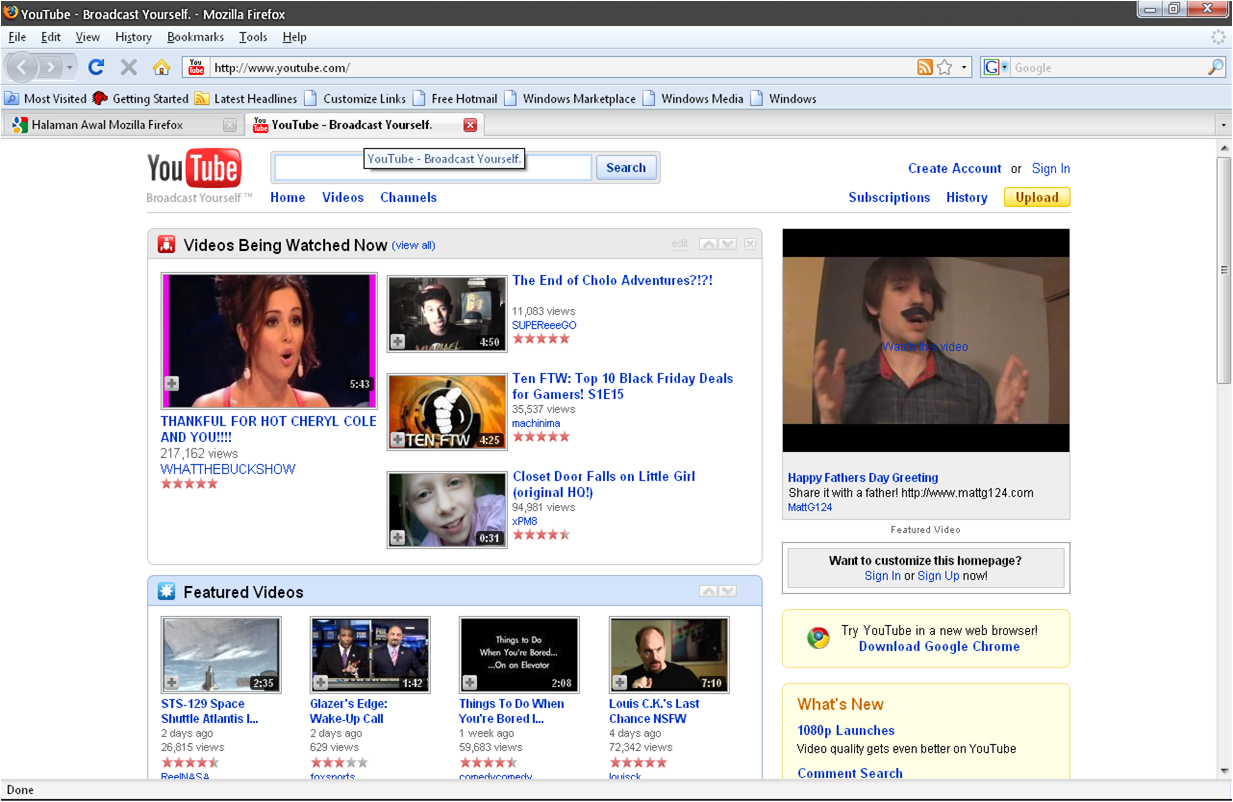Viewport: 1233px width, 802px height.
Task: Open the History menu
Action: tap(133, 37)
